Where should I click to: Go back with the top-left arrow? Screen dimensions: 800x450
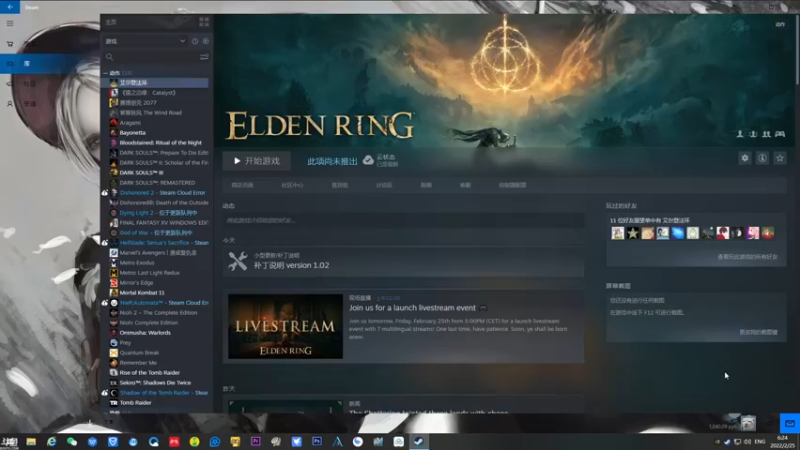coord(10,7)
